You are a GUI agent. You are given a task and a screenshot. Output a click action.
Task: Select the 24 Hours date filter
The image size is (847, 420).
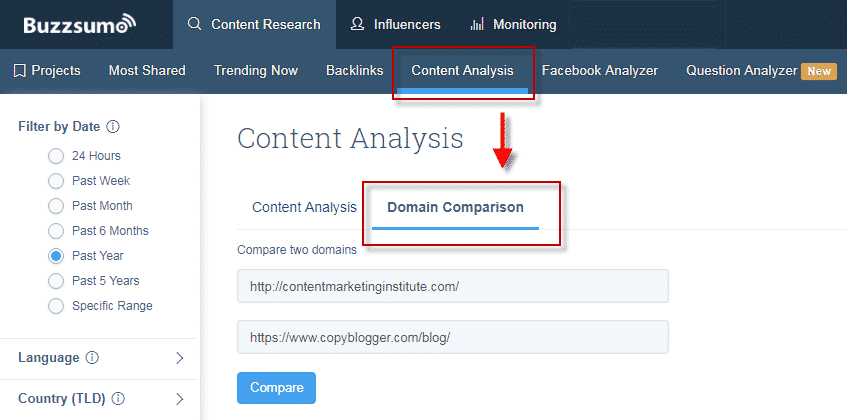click(56, 156)
